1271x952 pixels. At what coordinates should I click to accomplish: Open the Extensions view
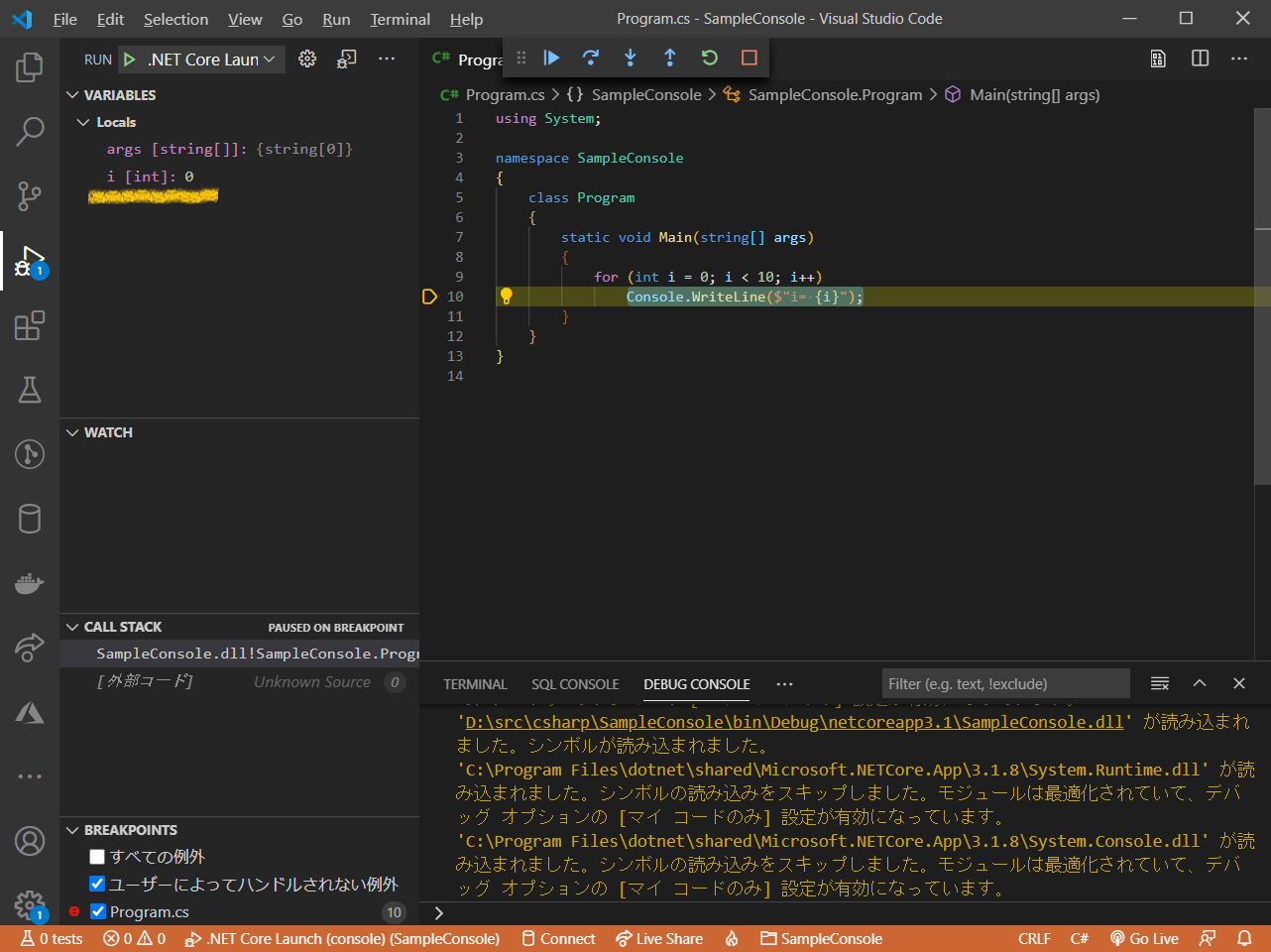(30, 325)
